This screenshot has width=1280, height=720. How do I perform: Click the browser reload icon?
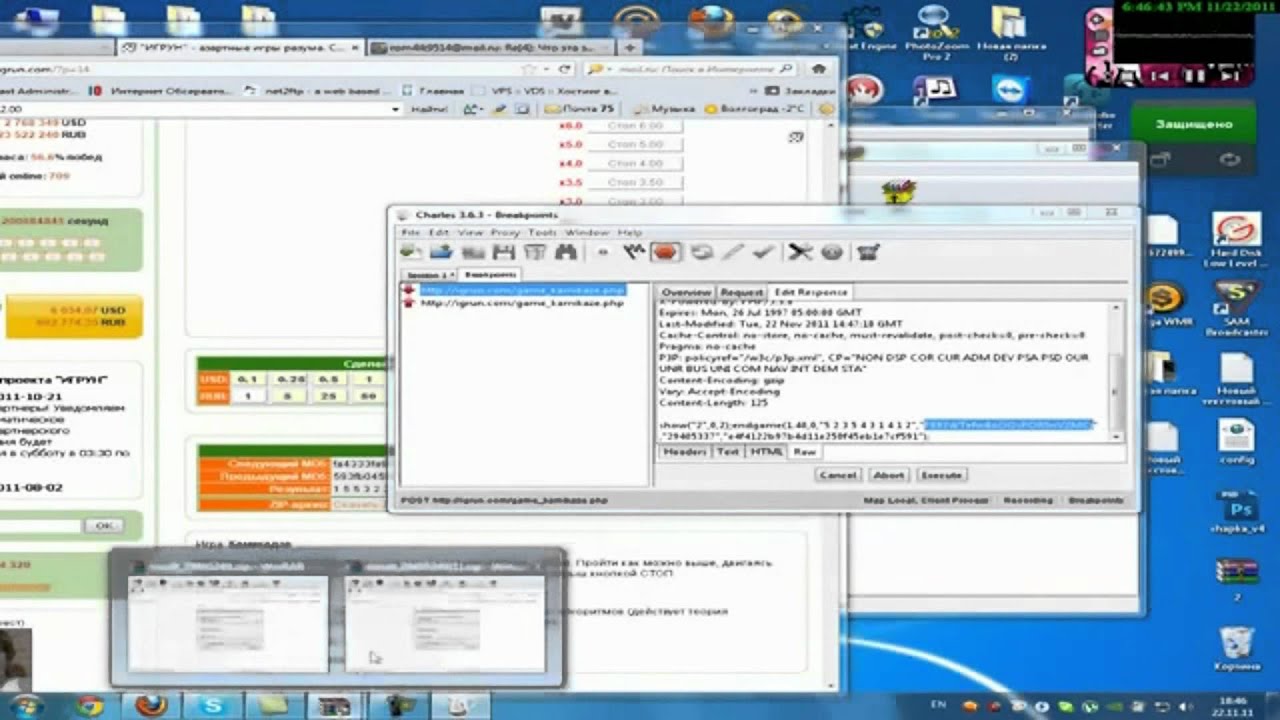[x=565, y=69]
